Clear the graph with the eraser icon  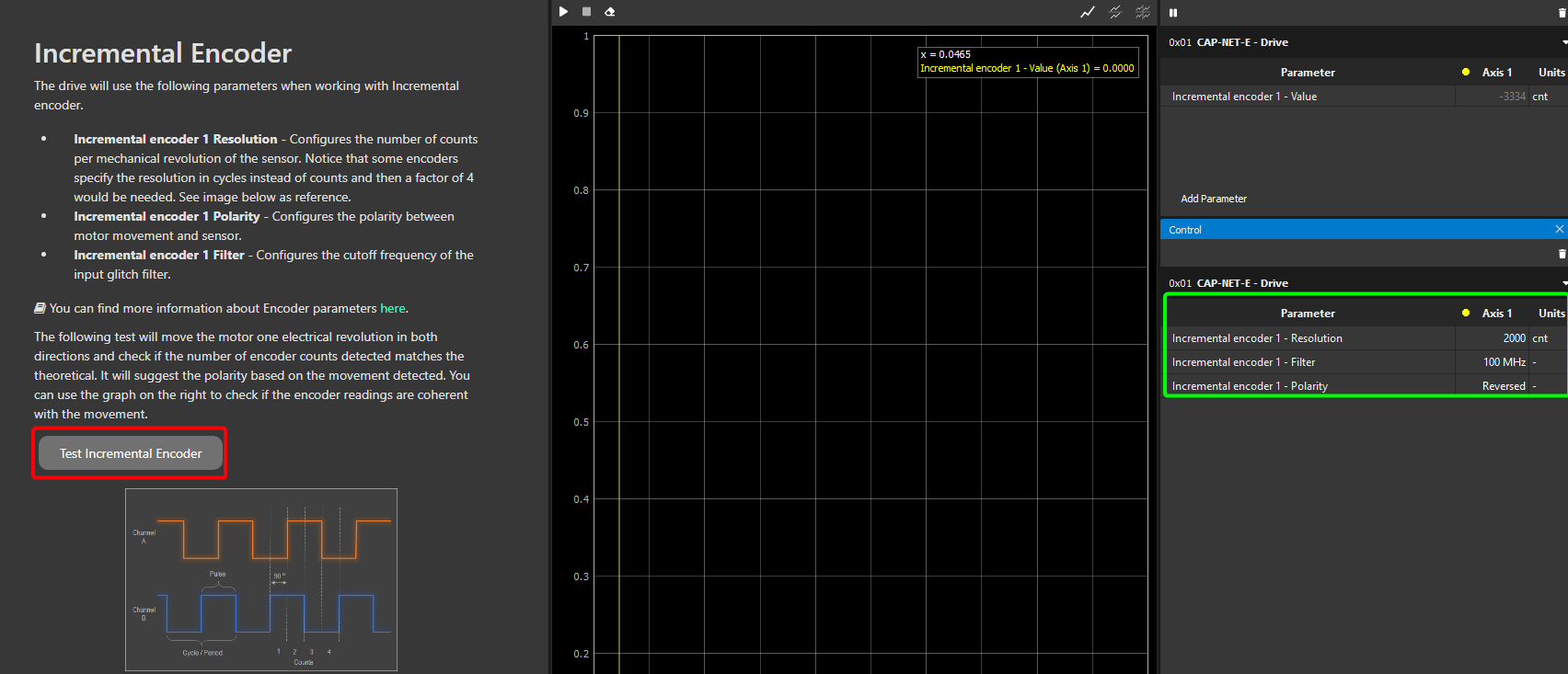point(609,12)
